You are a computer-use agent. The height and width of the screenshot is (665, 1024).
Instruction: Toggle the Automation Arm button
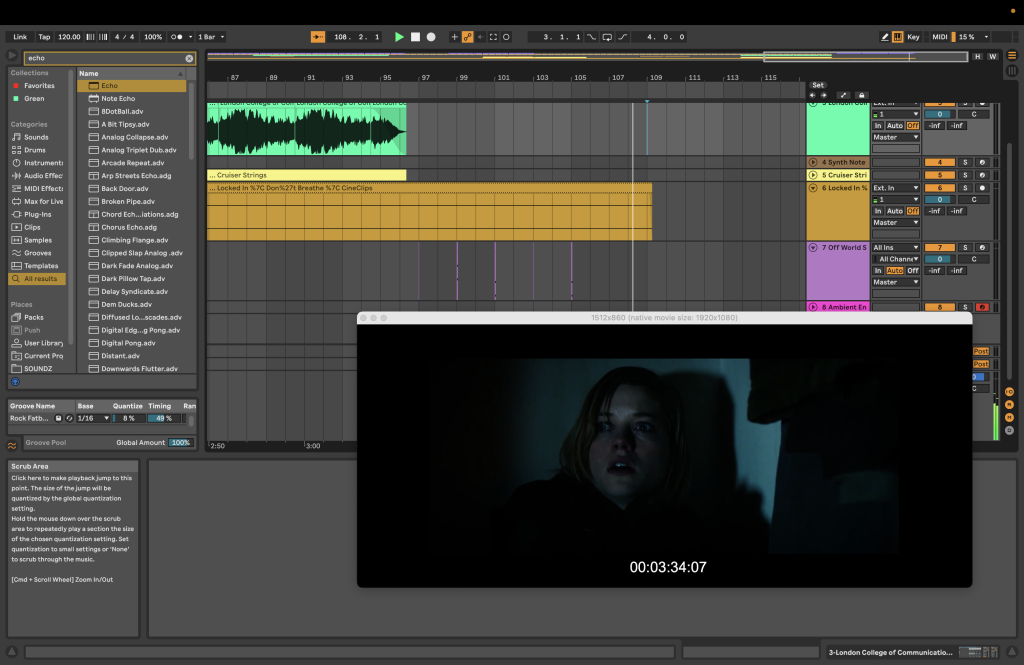(468, 37)
